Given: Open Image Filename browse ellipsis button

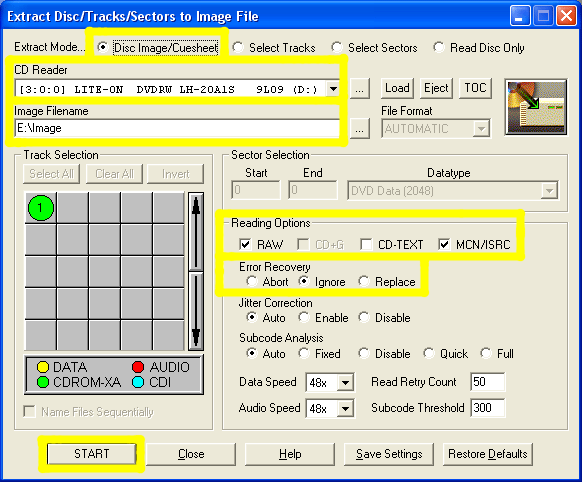Looking at the screenshot, I should click(359, 129).
